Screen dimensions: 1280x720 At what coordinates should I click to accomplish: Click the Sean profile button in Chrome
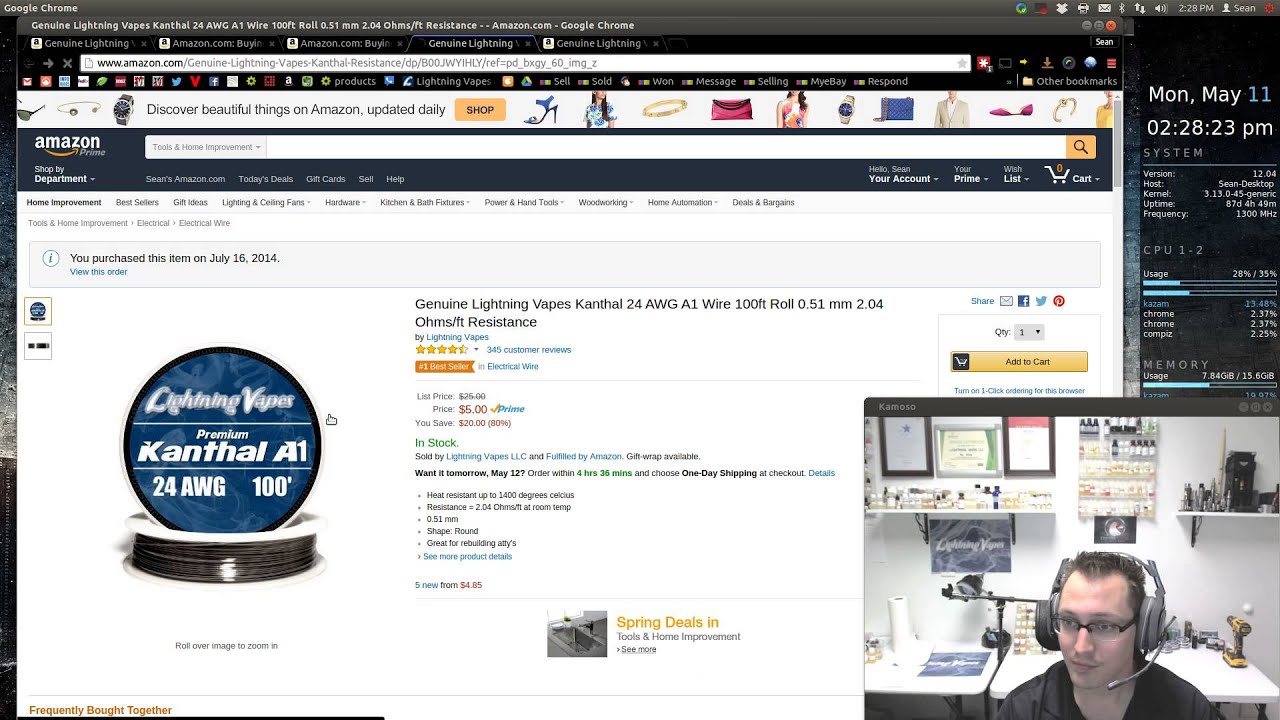(1104, 42)
